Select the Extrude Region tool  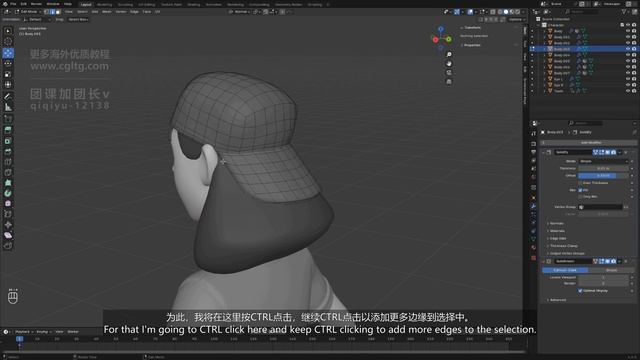[x=8, y=130]
